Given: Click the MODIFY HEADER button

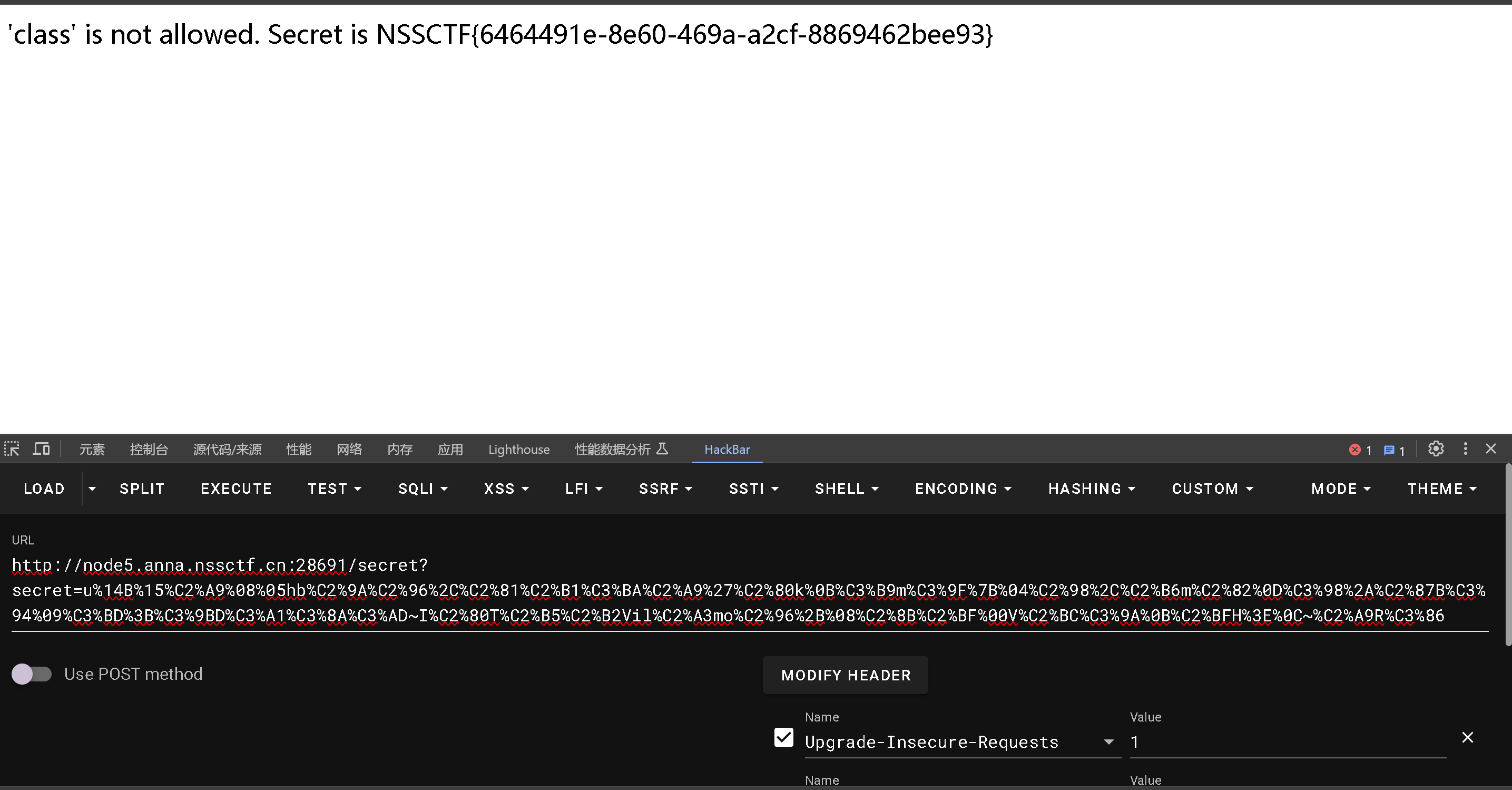Looking at the screenshot, I should pos(845,676).
